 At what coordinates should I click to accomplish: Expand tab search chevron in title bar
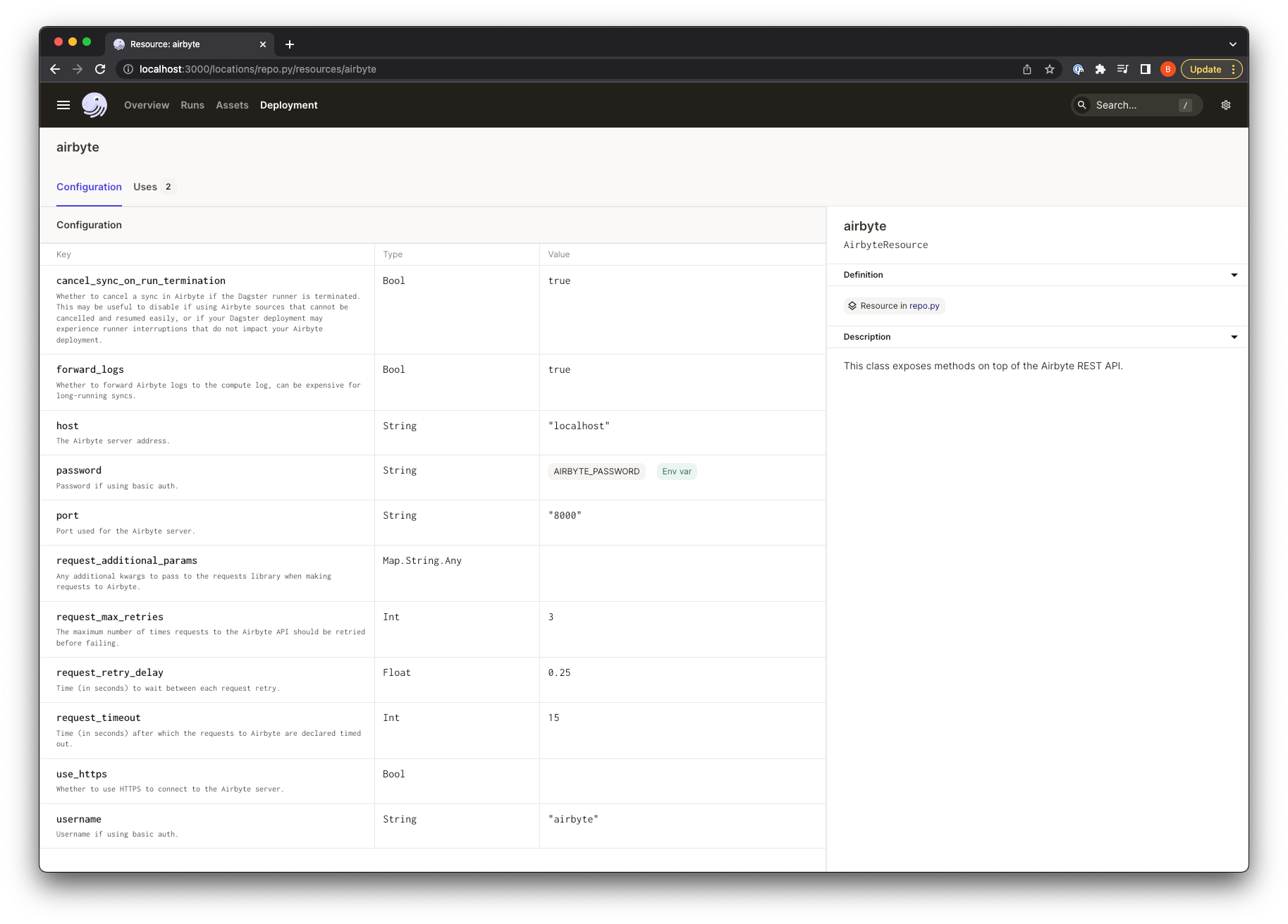(1233, 44)
